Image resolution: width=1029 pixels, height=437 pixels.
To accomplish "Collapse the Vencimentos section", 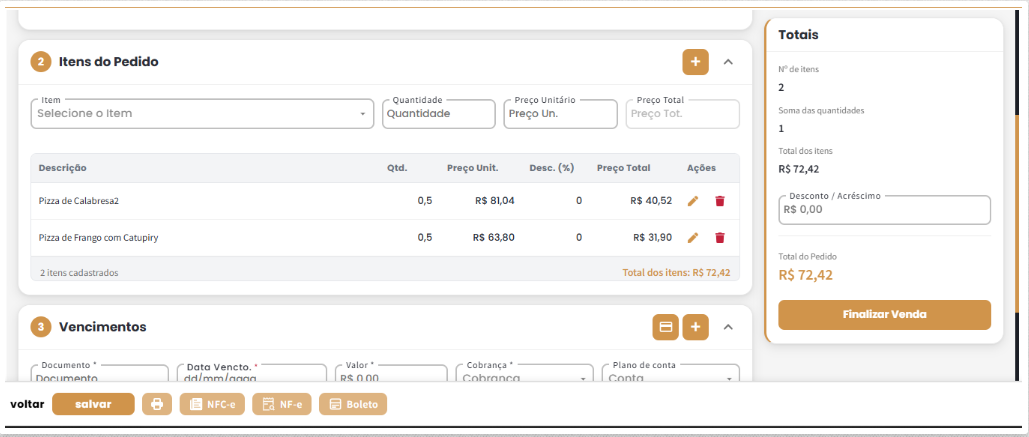I will [x=728, y=327].
